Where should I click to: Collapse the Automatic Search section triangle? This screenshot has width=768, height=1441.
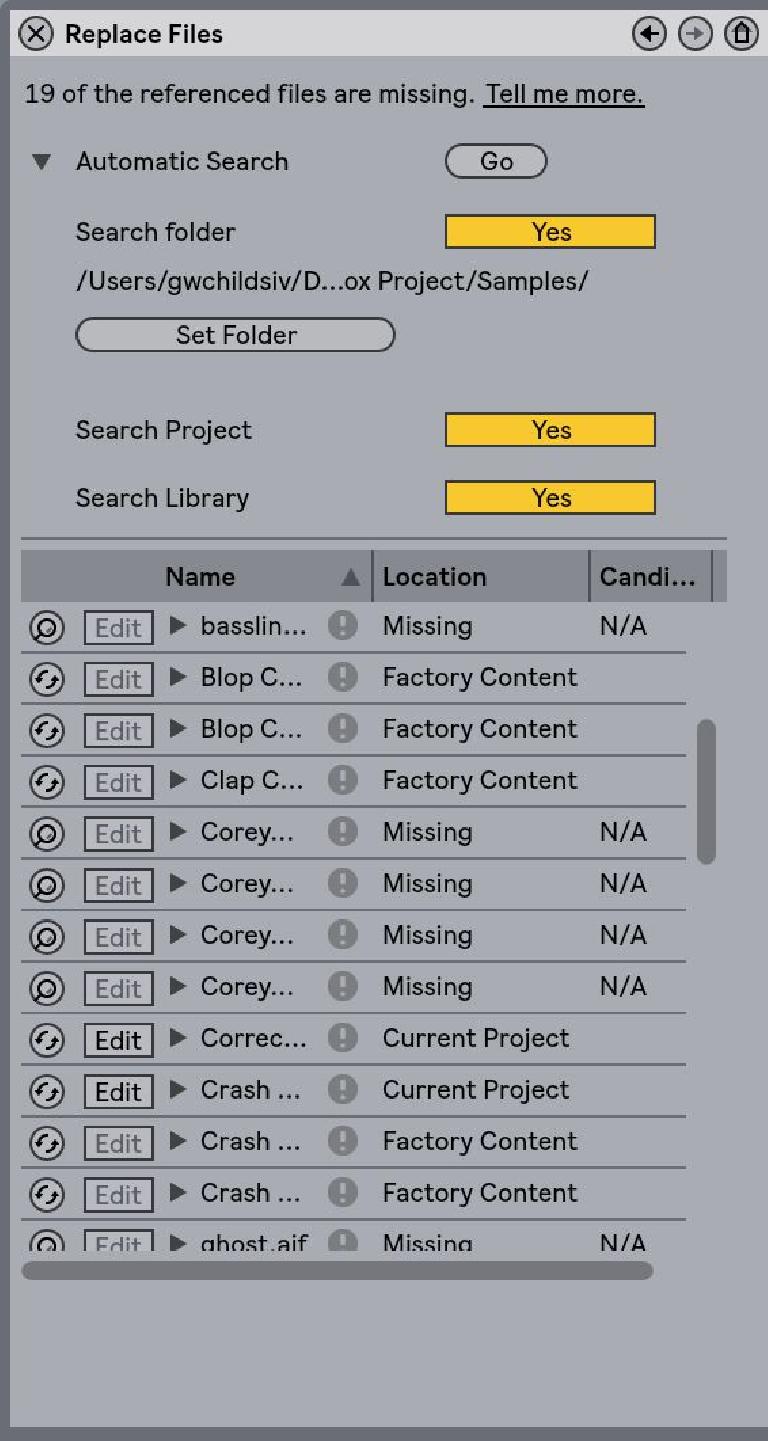pos(41,162)
